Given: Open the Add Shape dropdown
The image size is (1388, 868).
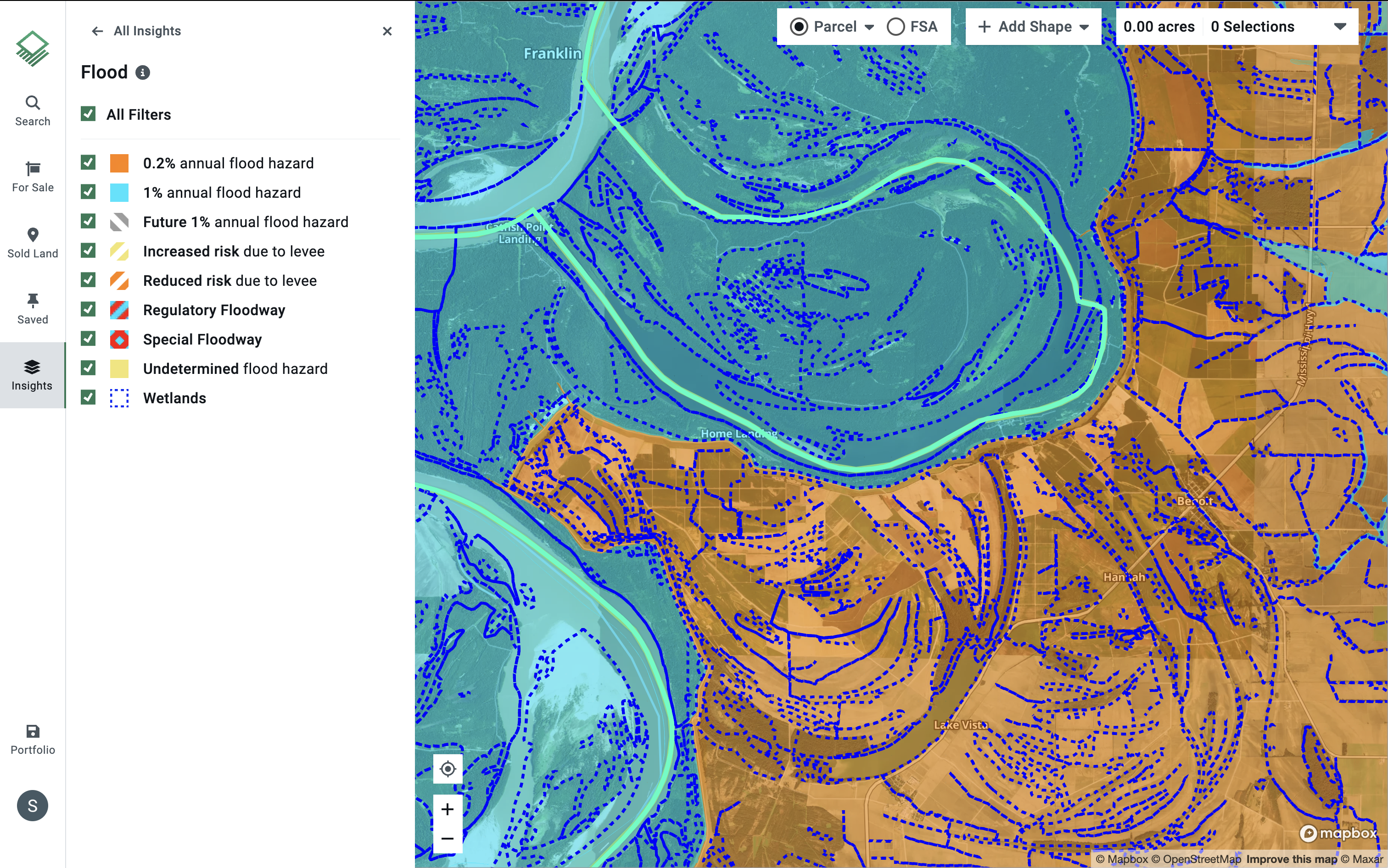Looking at the screenshot, I should [1033, 27].
